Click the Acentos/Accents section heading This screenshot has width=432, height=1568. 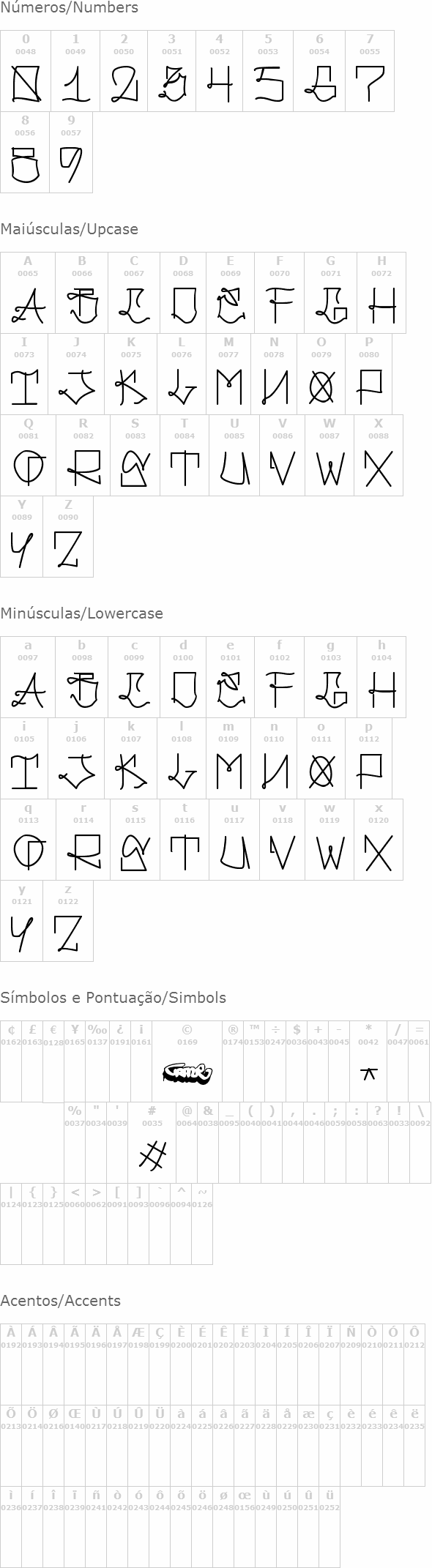pyautogui.click(x=60, y=1301)
